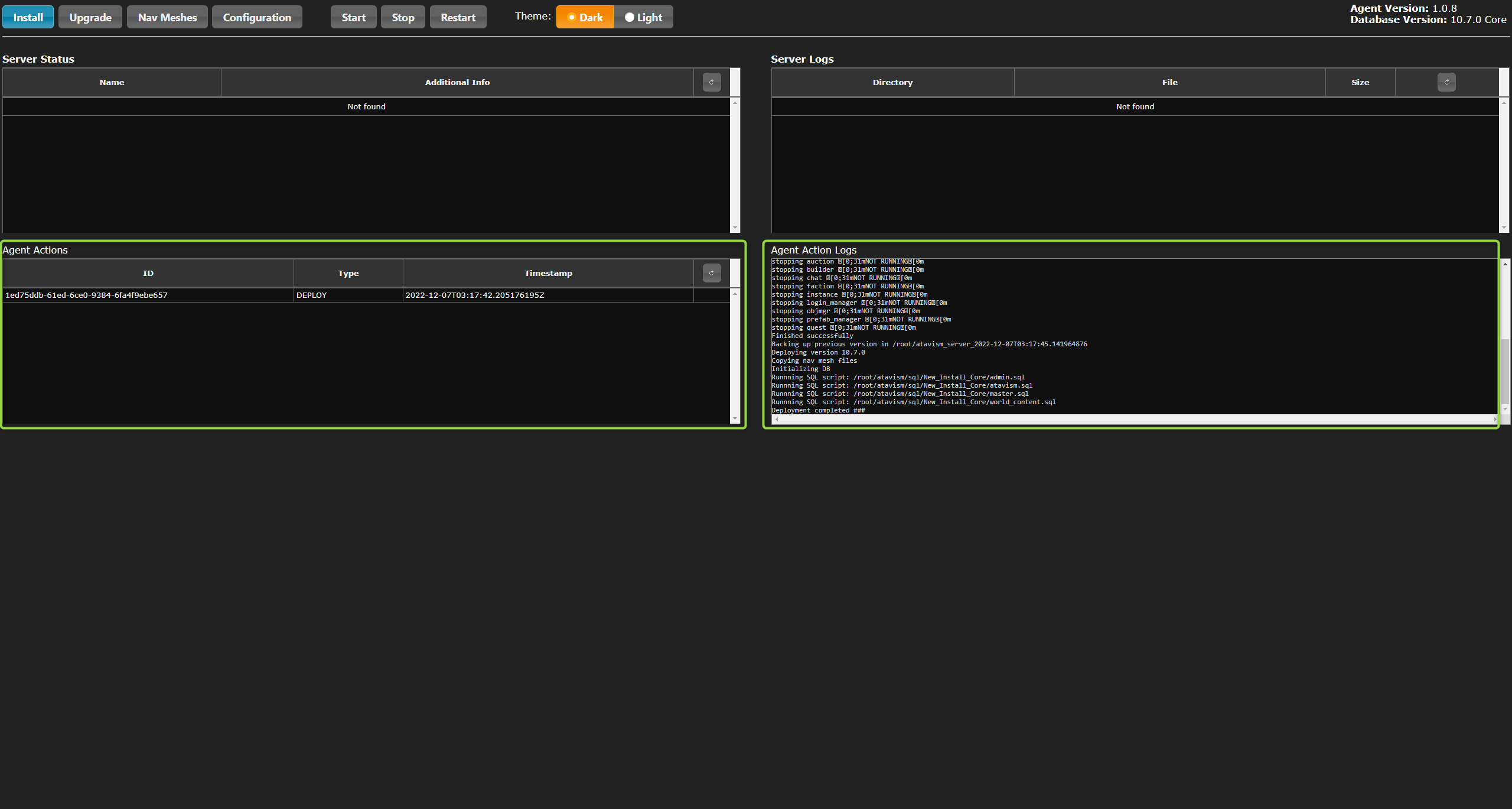
Task: Click the Install button
Action: pos(28,17)
